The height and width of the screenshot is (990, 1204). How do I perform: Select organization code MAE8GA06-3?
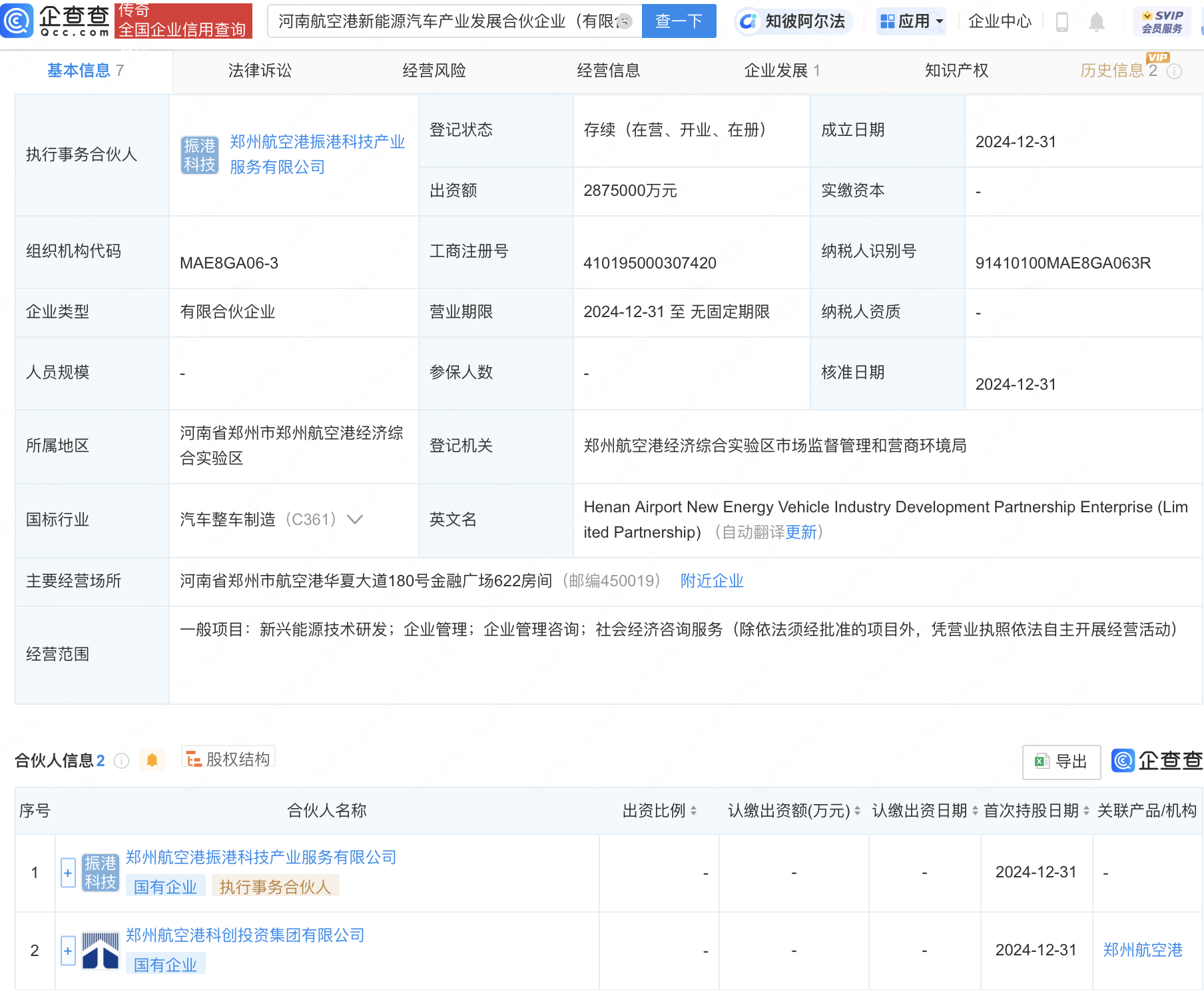coord(229,263)
